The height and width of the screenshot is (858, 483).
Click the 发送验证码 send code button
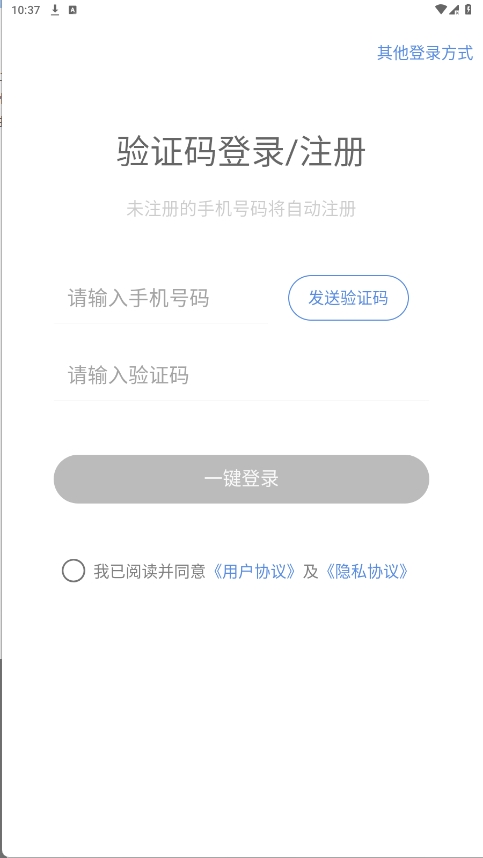tap(348, 298)
